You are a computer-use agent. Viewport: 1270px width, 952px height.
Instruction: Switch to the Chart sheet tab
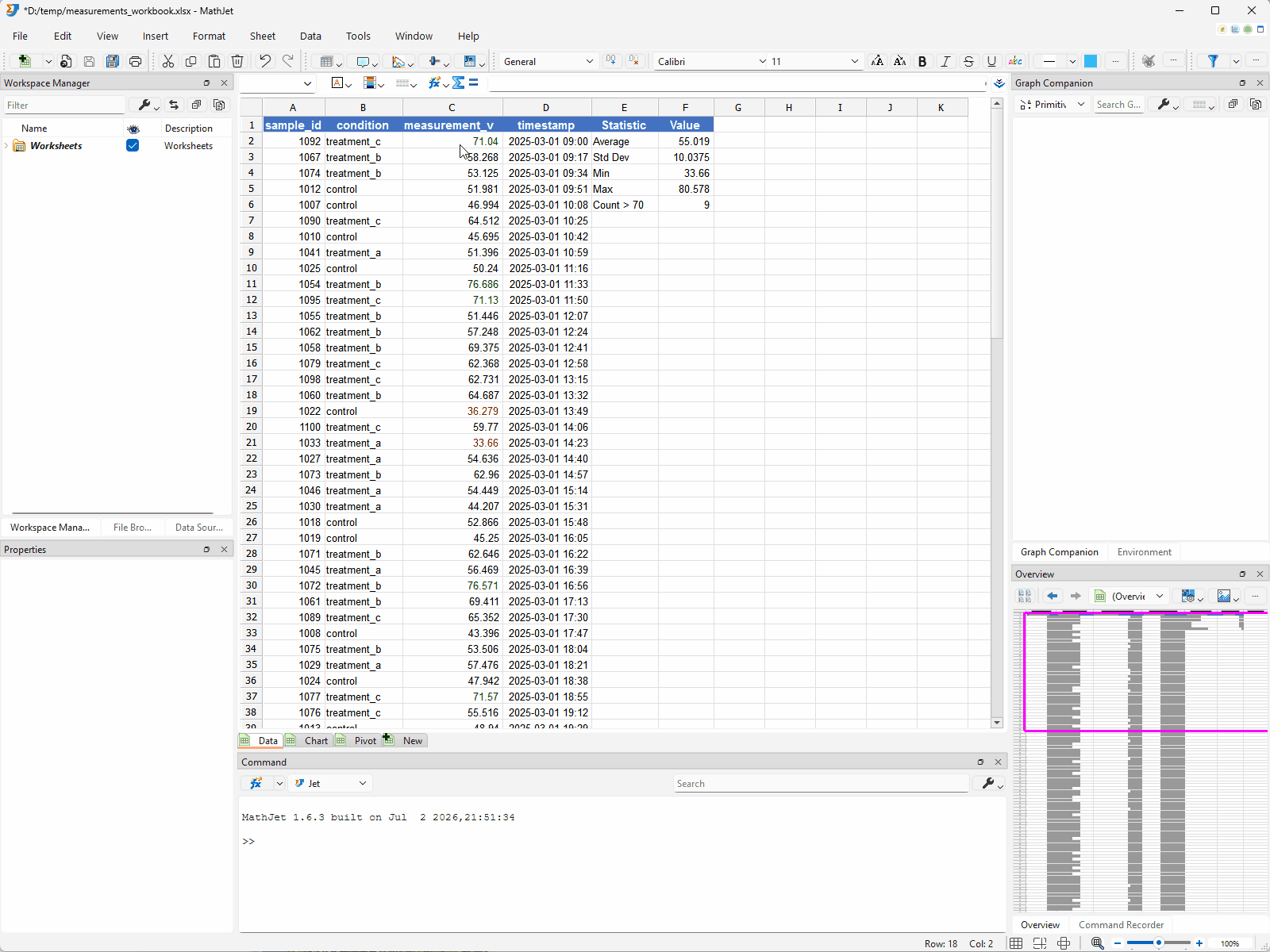(309, 740)
